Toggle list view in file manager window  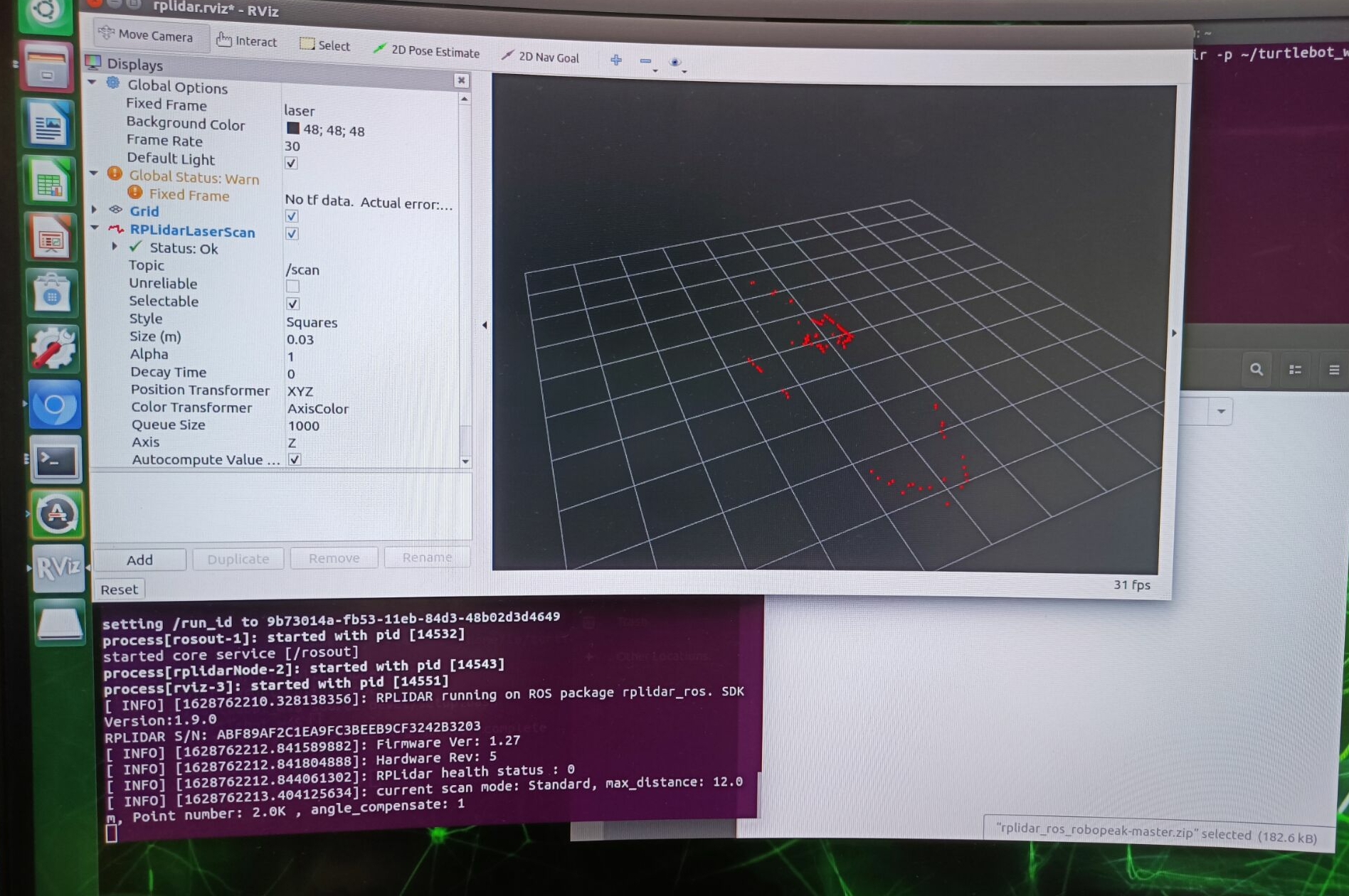(x=1295, y=370)
